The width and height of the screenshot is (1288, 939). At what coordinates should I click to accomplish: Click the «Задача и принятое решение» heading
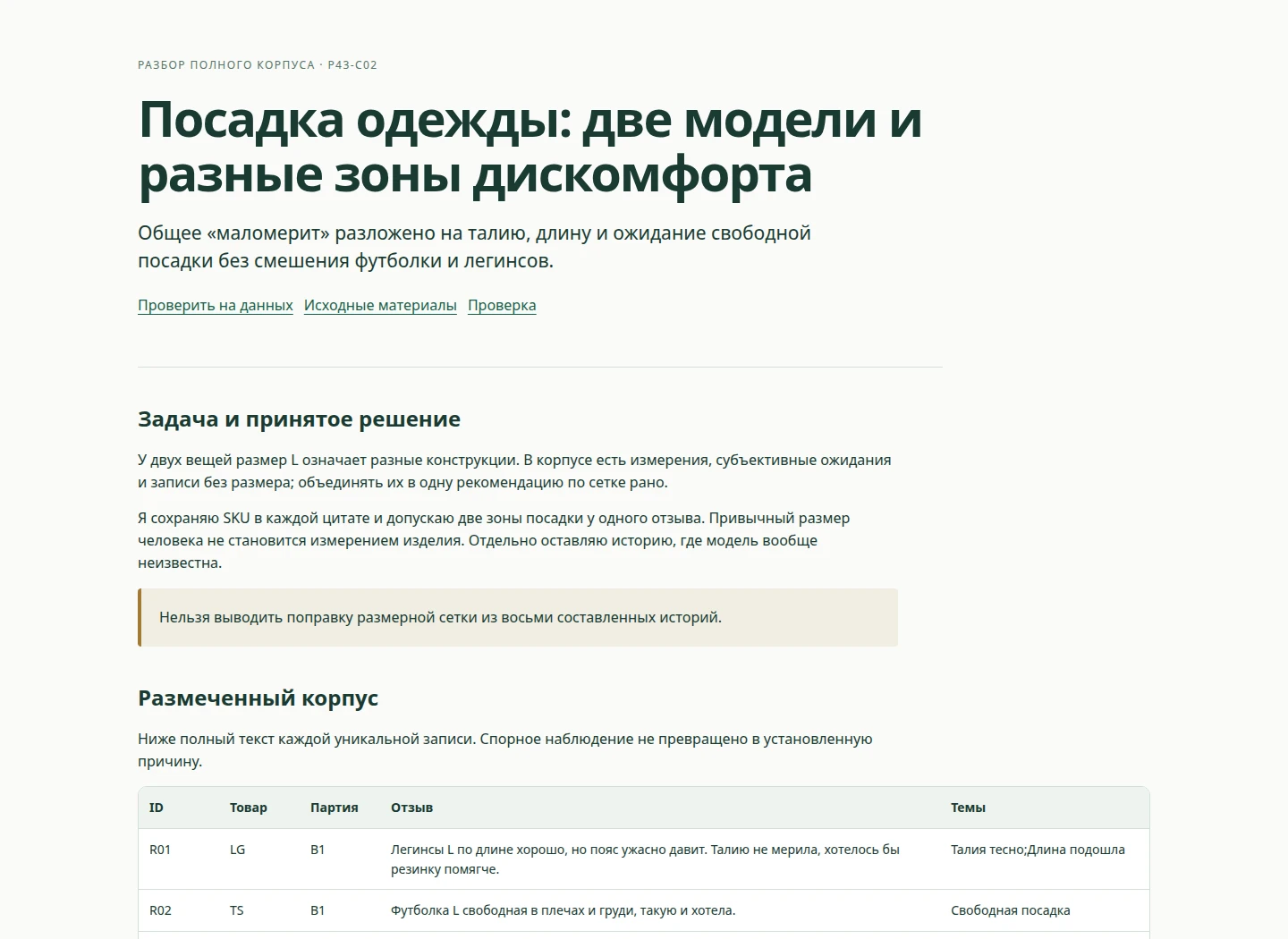[x=299, y=419]
